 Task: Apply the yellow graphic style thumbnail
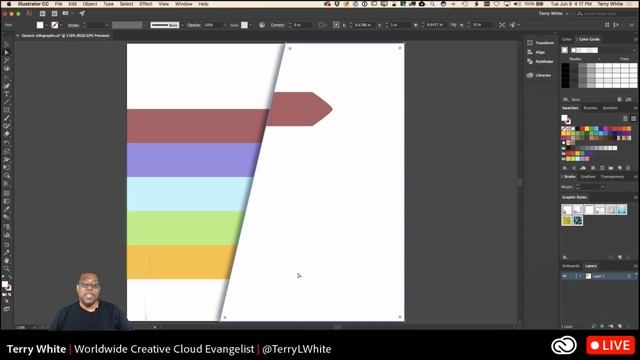(x=567, y=220)
